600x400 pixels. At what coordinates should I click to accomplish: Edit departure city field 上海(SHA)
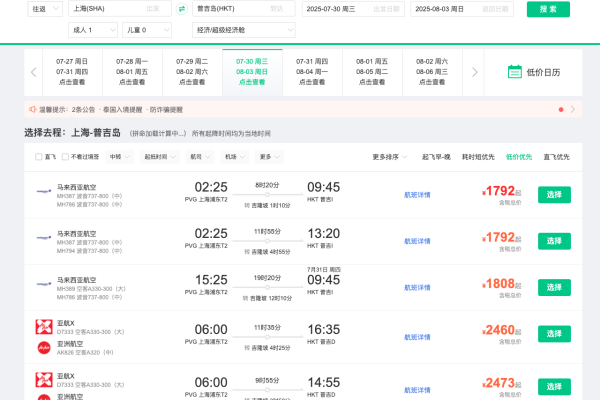tap(120, 9)
